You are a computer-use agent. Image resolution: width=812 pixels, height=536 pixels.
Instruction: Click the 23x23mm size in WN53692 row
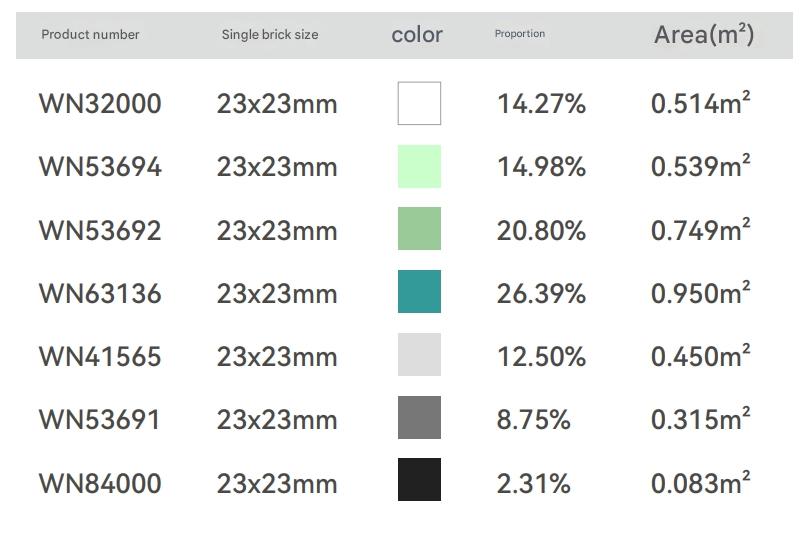click(277, 230)
